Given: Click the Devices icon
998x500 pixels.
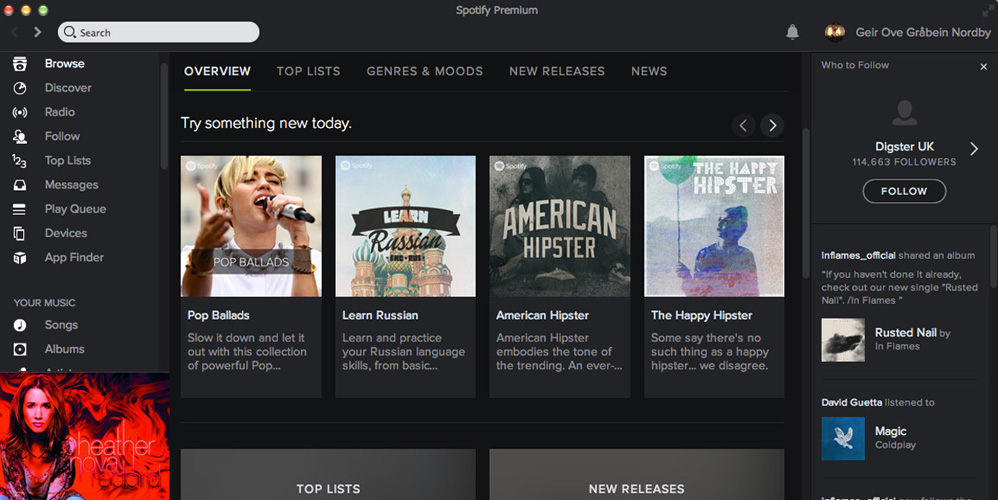Looking at the screenshot, I should pos(20,233).
